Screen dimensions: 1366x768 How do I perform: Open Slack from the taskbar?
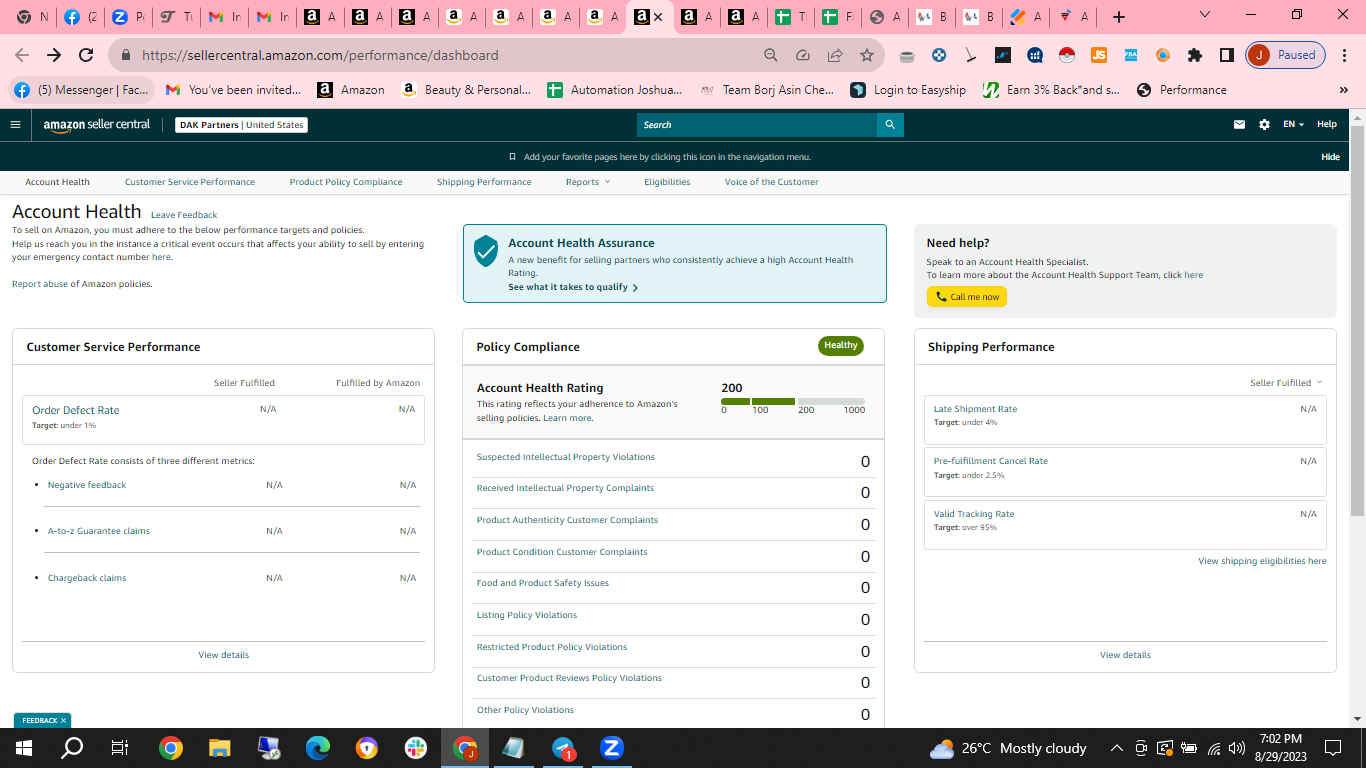[x=416, y=748]
